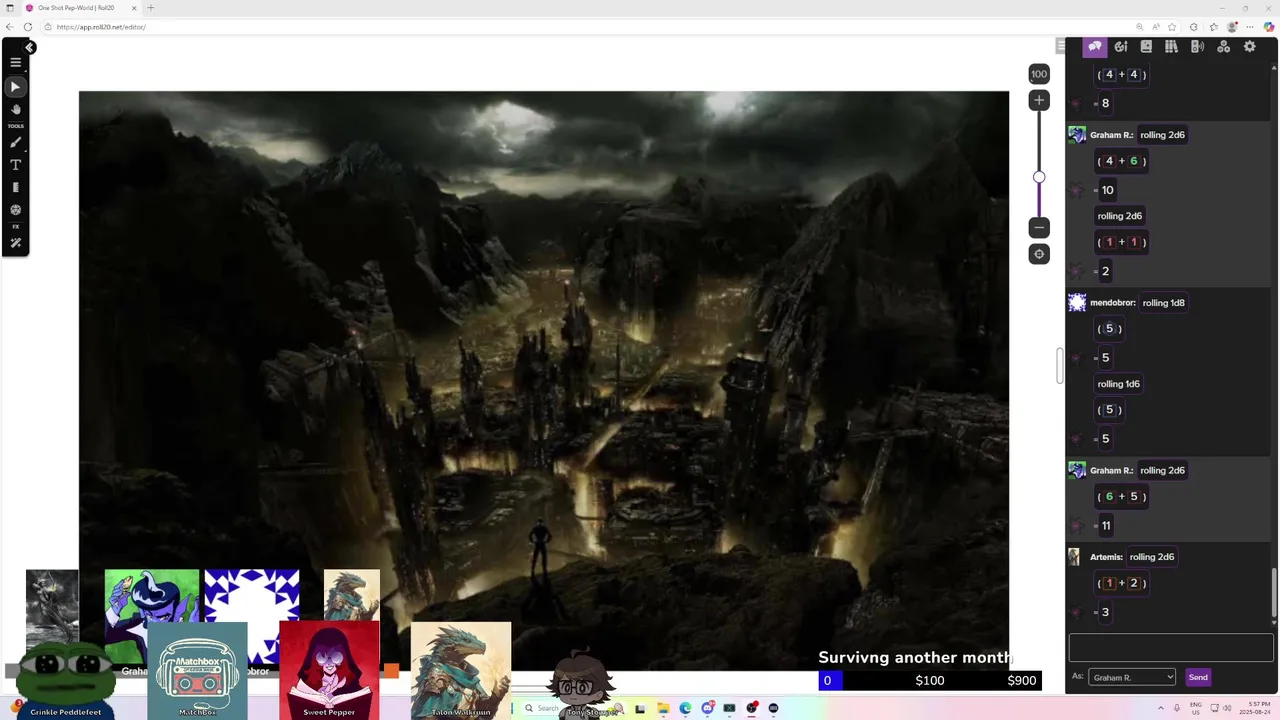Viewport: 1280px width, 720px height.
Task: Select the Measure ruler tool
Action: [x=15, y=187]
